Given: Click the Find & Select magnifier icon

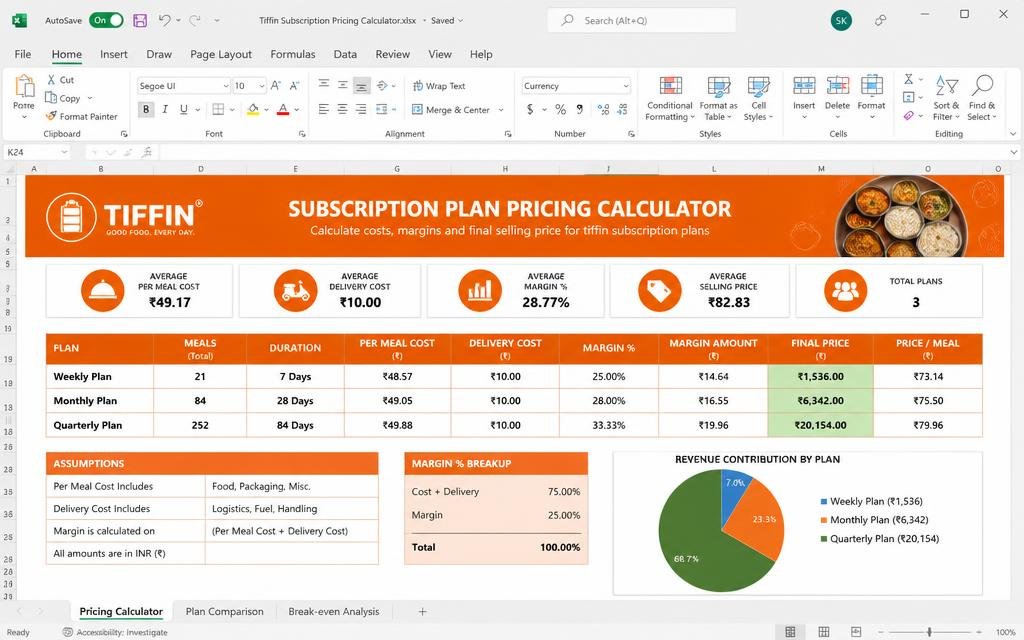Looking at the screenshot, I should click(982, 85).
